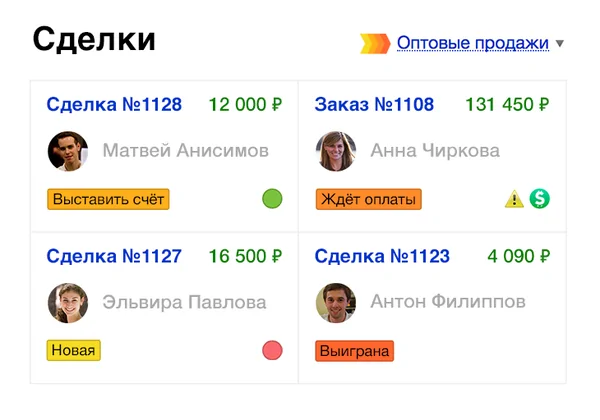The image size is (600, 420).
Task: Click the orange pipeline arrows icon
Action: point(374,43)
